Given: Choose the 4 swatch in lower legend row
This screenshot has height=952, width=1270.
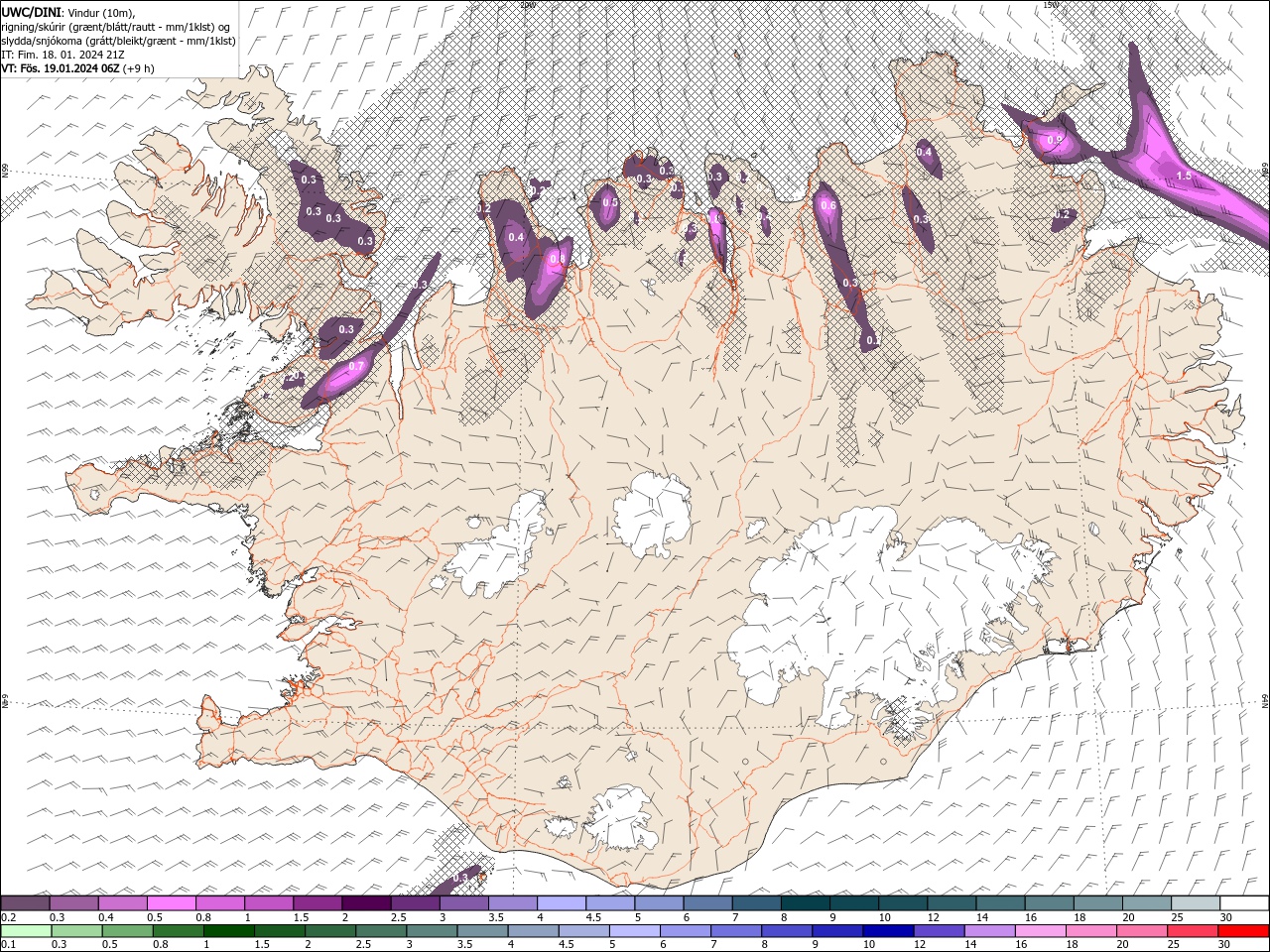Looking at the screenshot, I should [x=534, y=931].
